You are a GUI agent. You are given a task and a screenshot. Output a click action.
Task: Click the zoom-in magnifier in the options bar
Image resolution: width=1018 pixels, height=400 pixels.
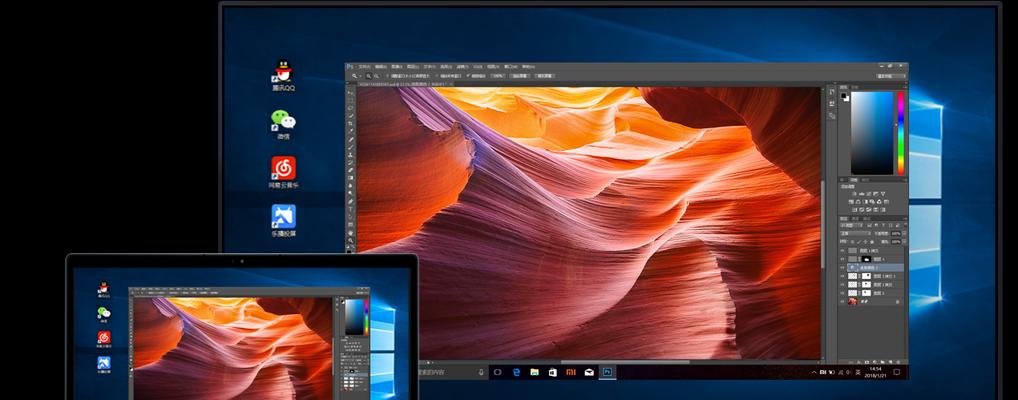[x=368, y=76]
